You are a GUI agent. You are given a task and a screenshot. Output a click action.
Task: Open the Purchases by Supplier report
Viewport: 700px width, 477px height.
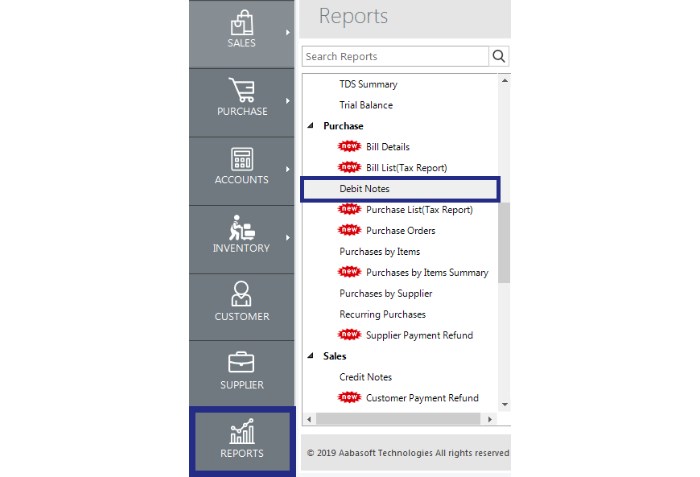click(x=386, y=293)
